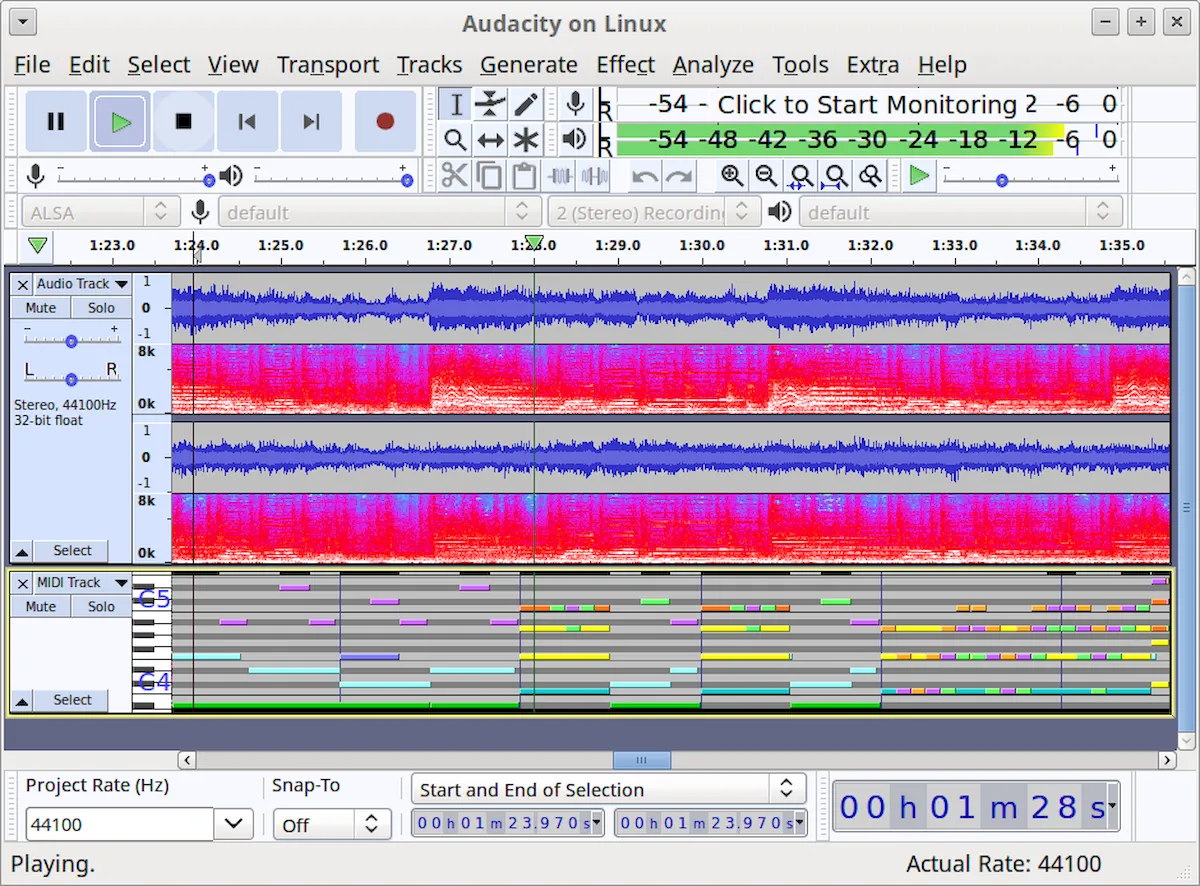
Task: Click the Pause playback button
Action: coord(55,120)
